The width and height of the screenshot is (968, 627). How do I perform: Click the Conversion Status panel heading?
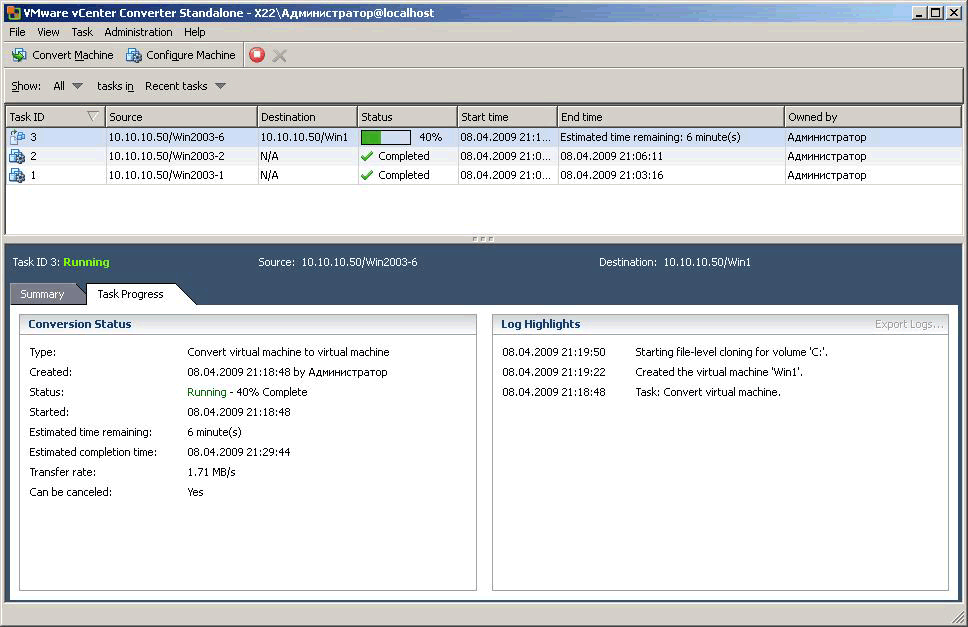coord(80,324)
